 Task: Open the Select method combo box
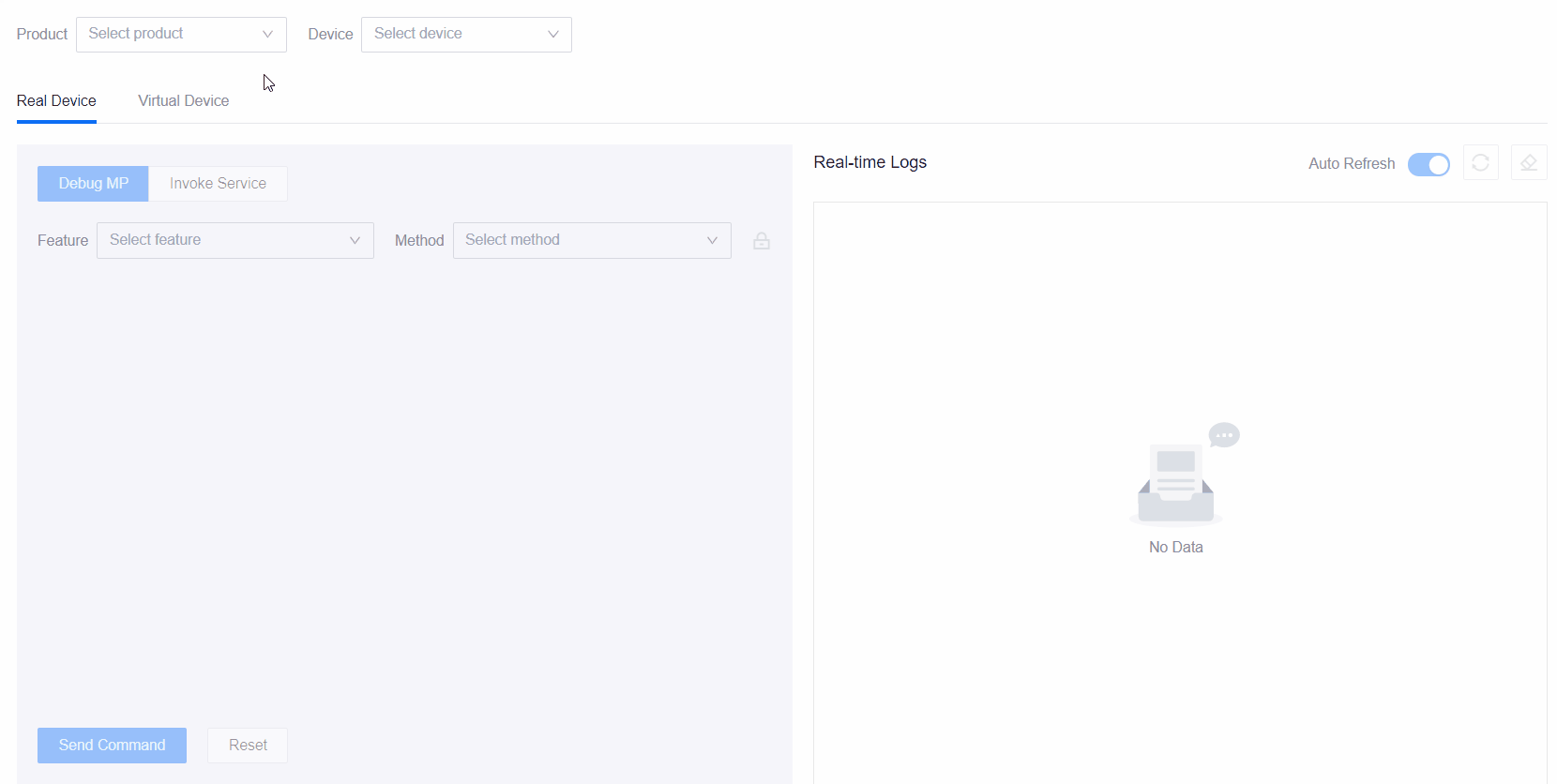click(x=582, y=241)
